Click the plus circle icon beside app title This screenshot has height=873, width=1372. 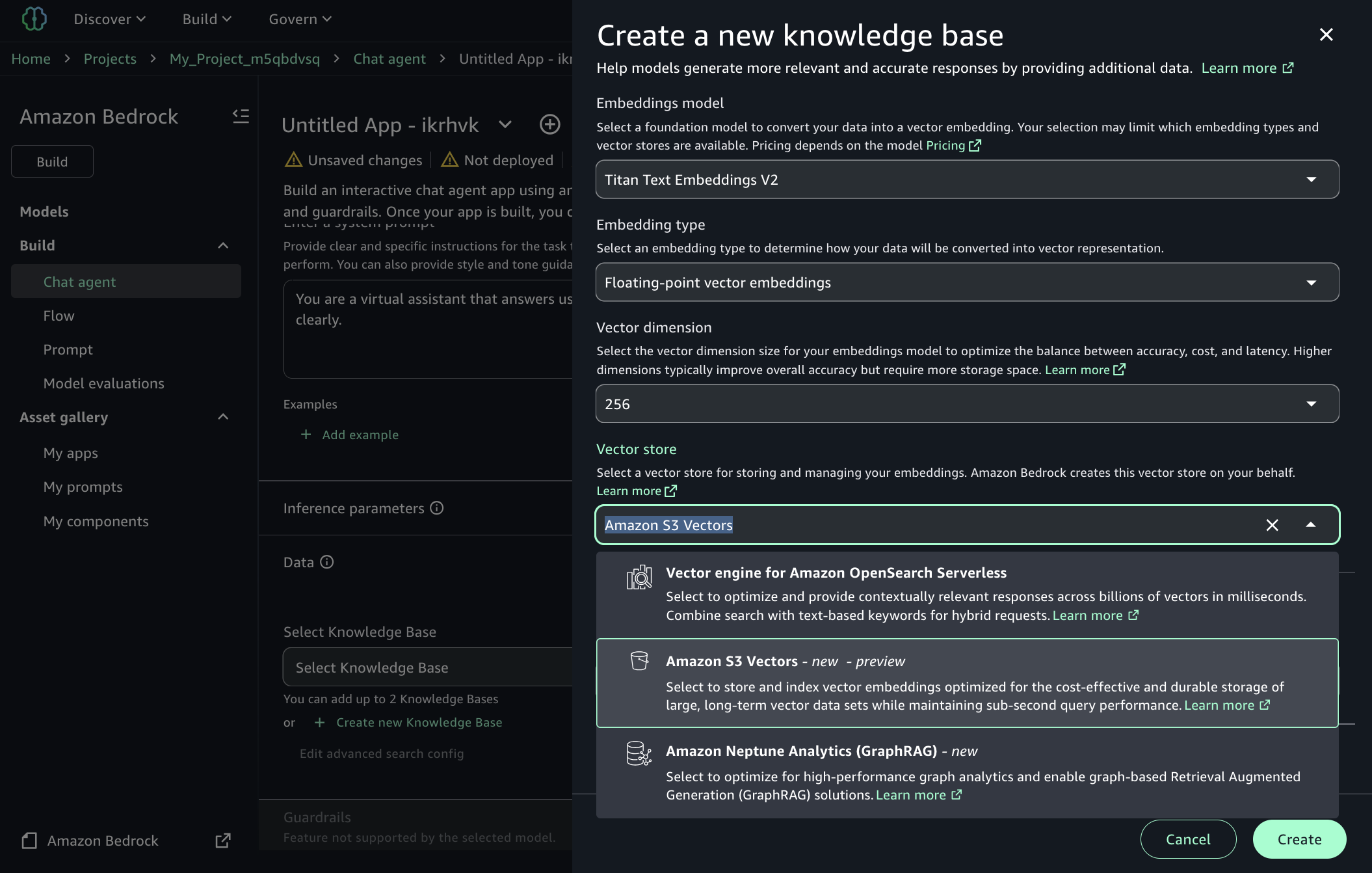coord(549,124)
